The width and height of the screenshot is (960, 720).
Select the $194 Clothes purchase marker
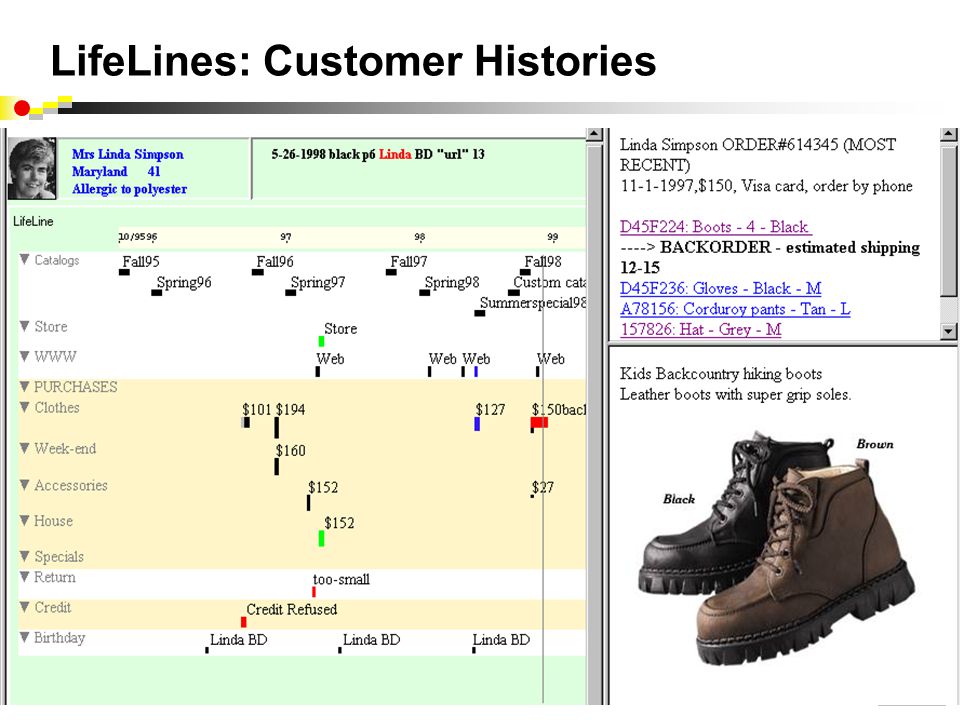click(277, 427)
